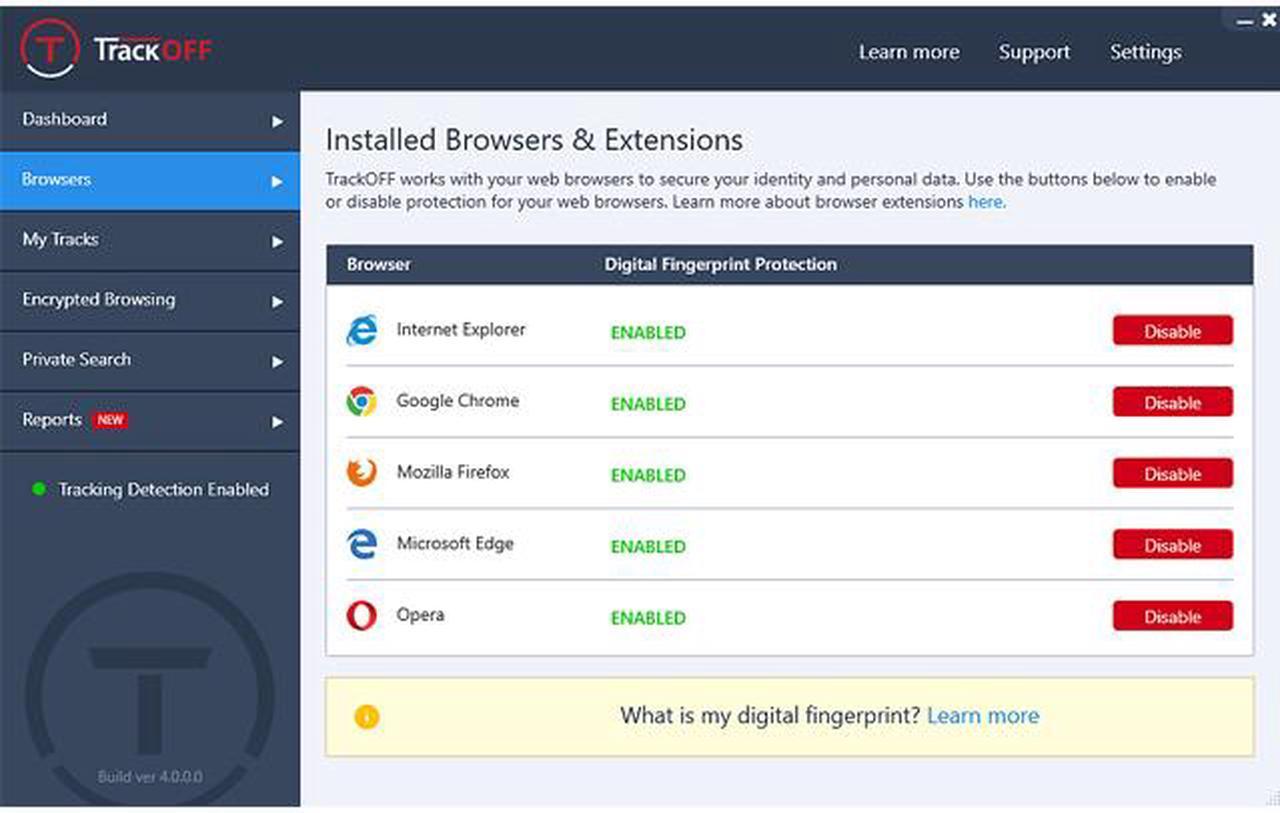
Task: Click the yellow info icon in fingerprint banner
Action: coord(367,716)
